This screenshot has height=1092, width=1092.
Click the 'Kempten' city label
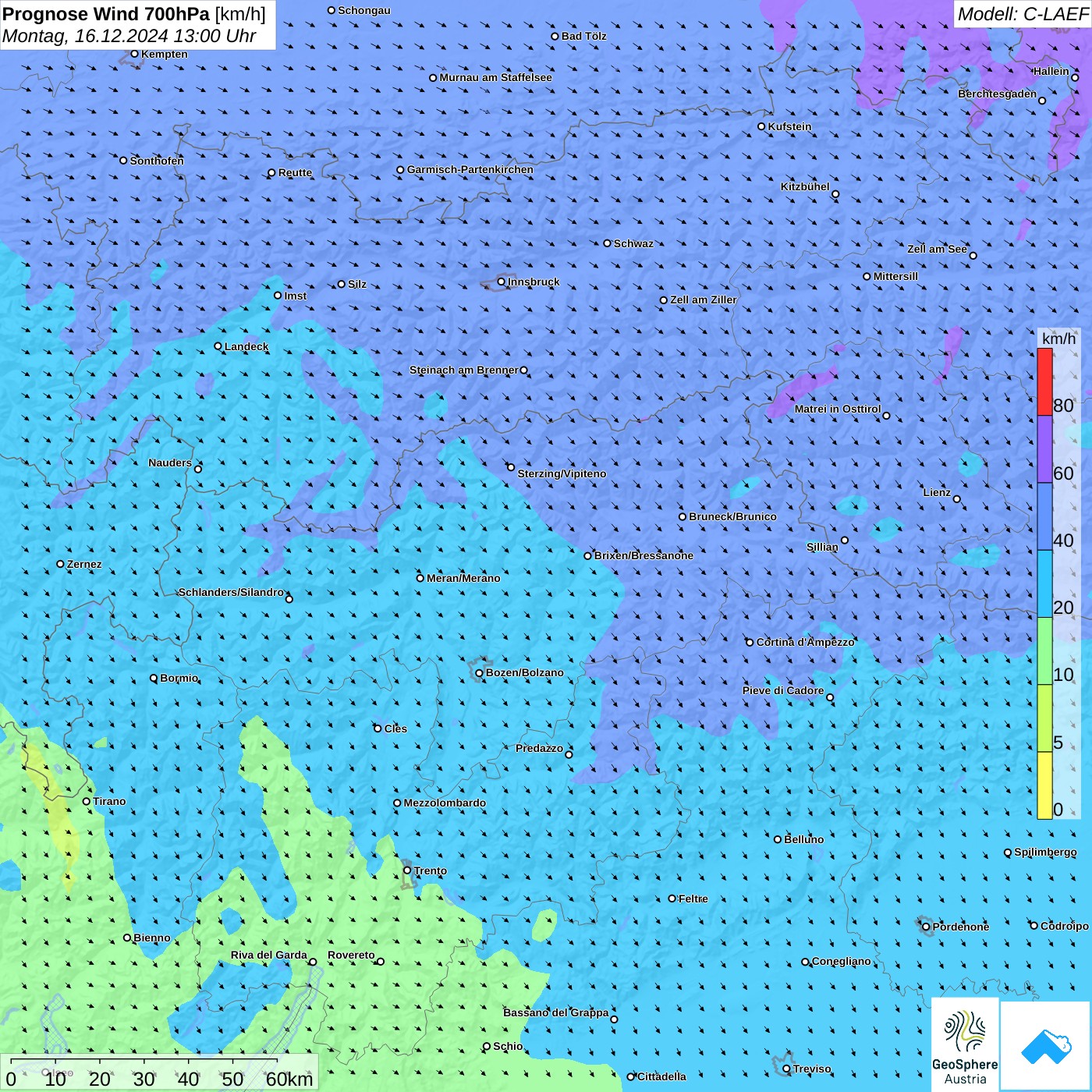[164, 54]
